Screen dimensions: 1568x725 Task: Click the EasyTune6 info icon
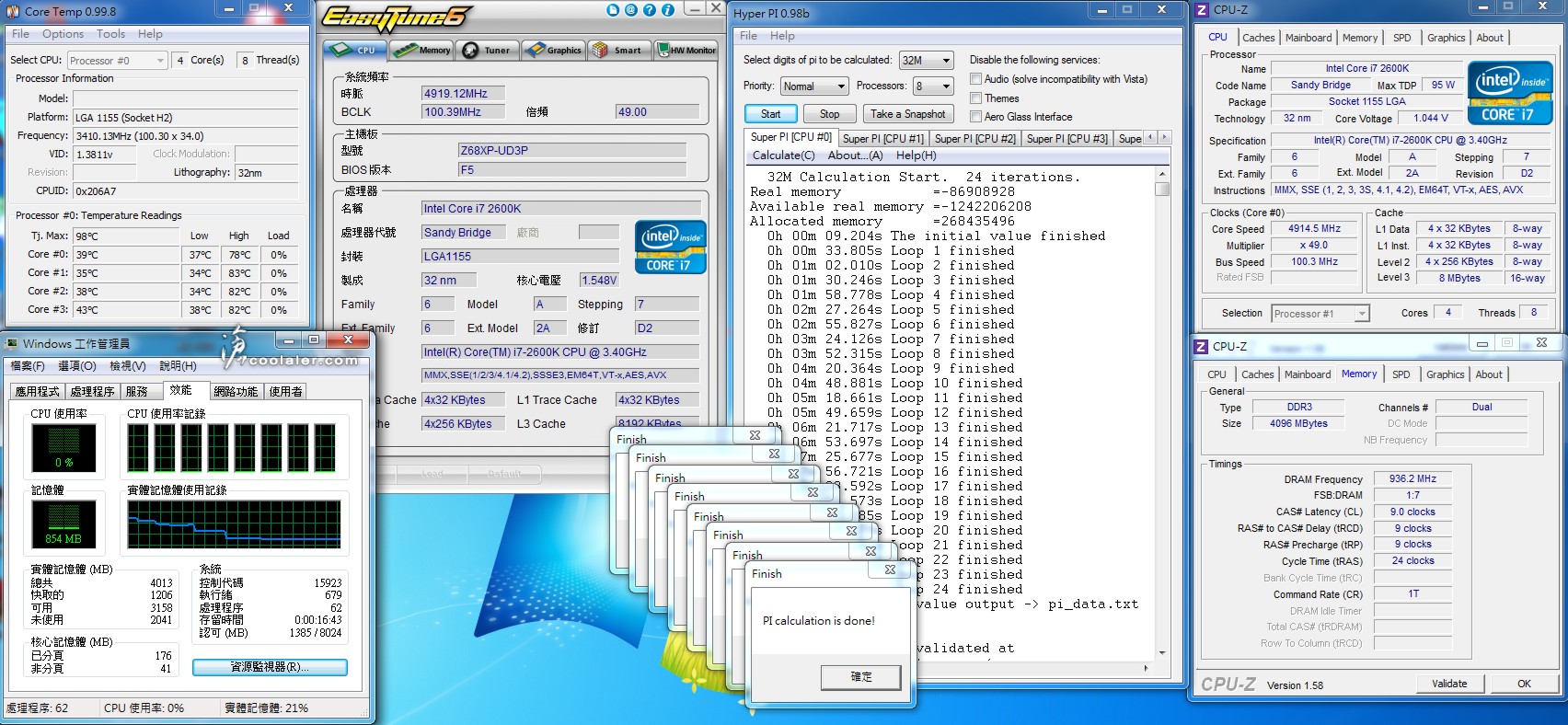(668, 10)
